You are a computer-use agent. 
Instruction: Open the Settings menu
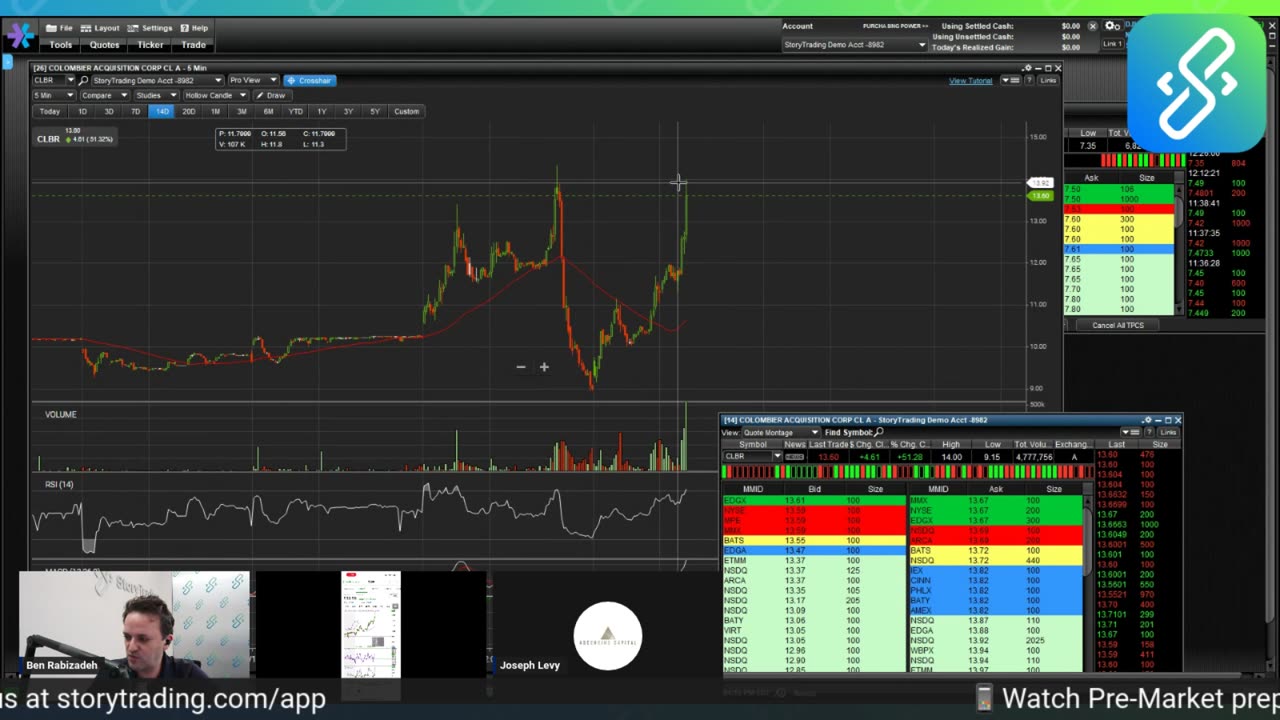click(150, 28)
